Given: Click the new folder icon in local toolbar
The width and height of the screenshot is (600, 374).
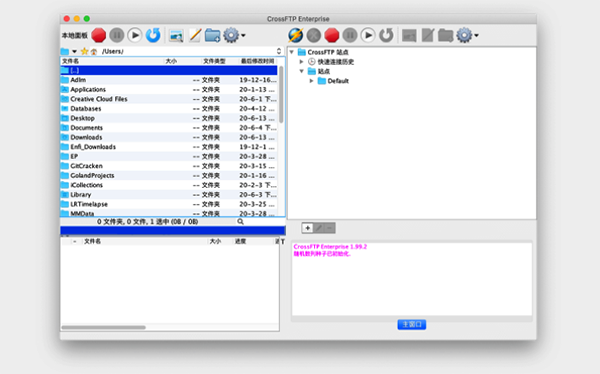Looking at the screenshot, I should pyautogui.click(x=212, y=35).
